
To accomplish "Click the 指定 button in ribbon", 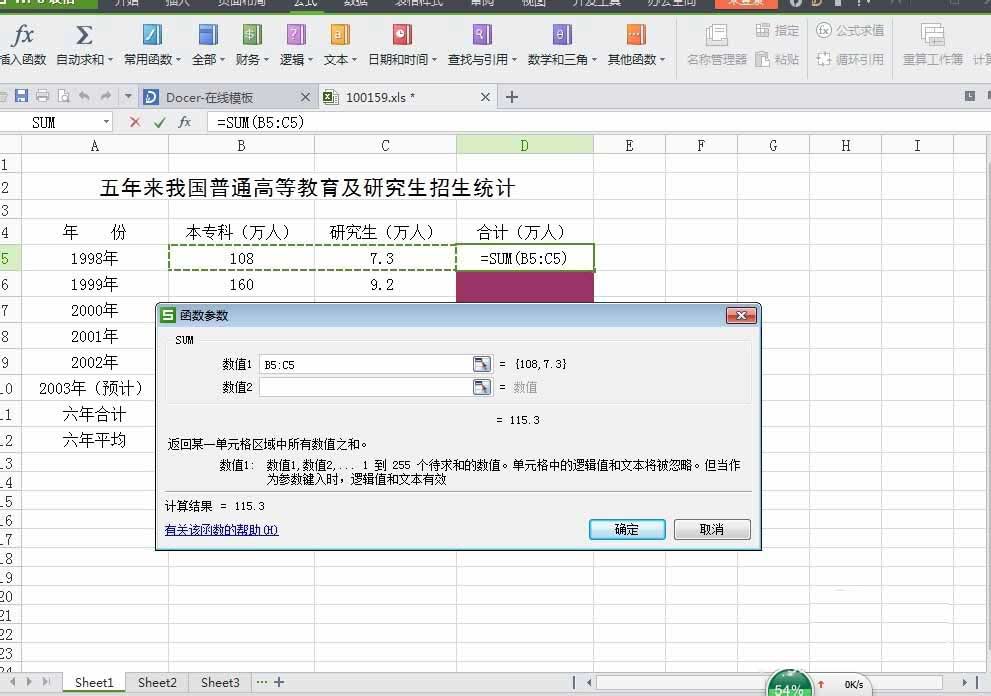I will coord(777,30).
